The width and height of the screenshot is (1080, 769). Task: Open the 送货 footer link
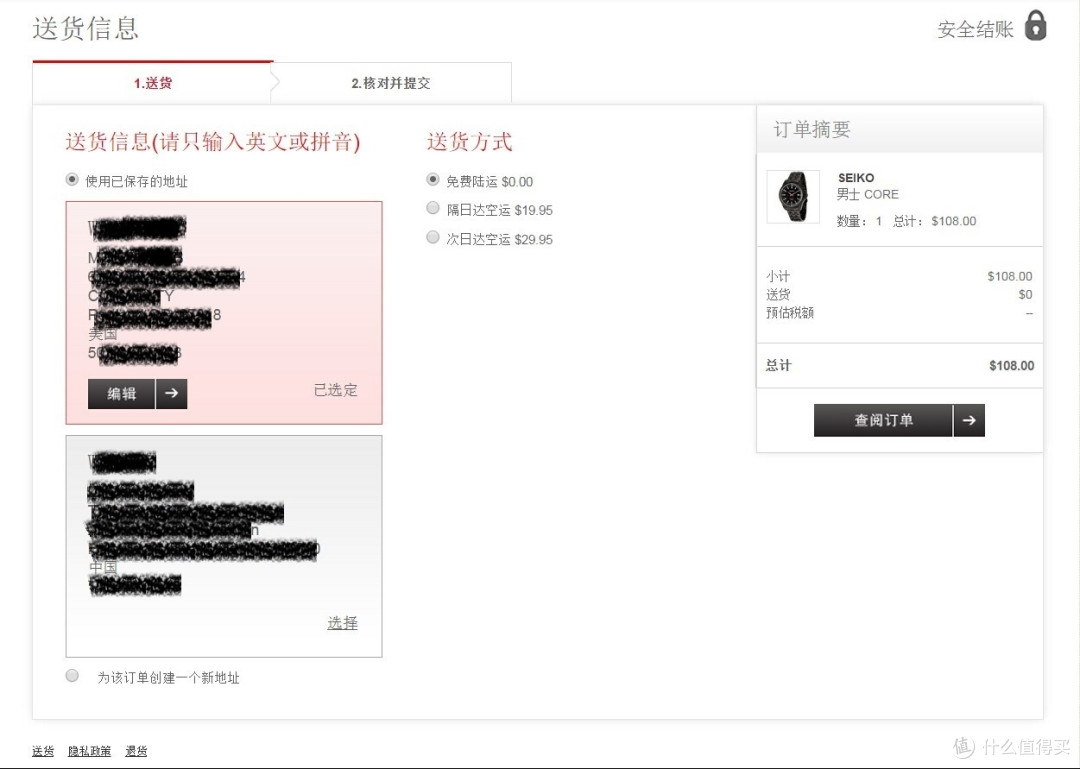tap(43, 751)
